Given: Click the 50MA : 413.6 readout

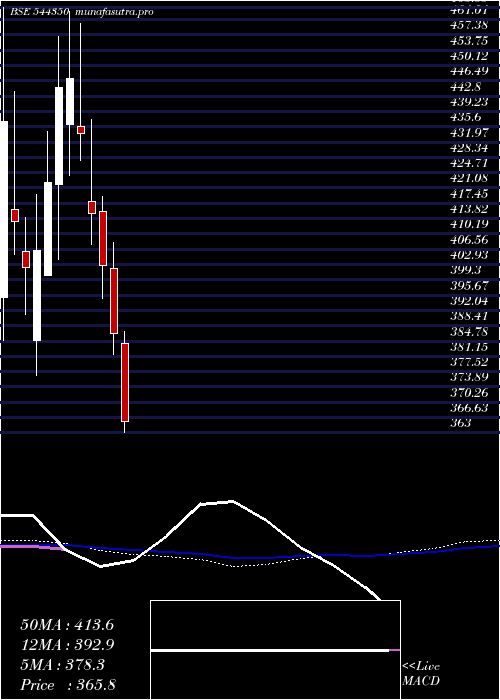Looking at the screenshot, I should (x=67, y=625).
